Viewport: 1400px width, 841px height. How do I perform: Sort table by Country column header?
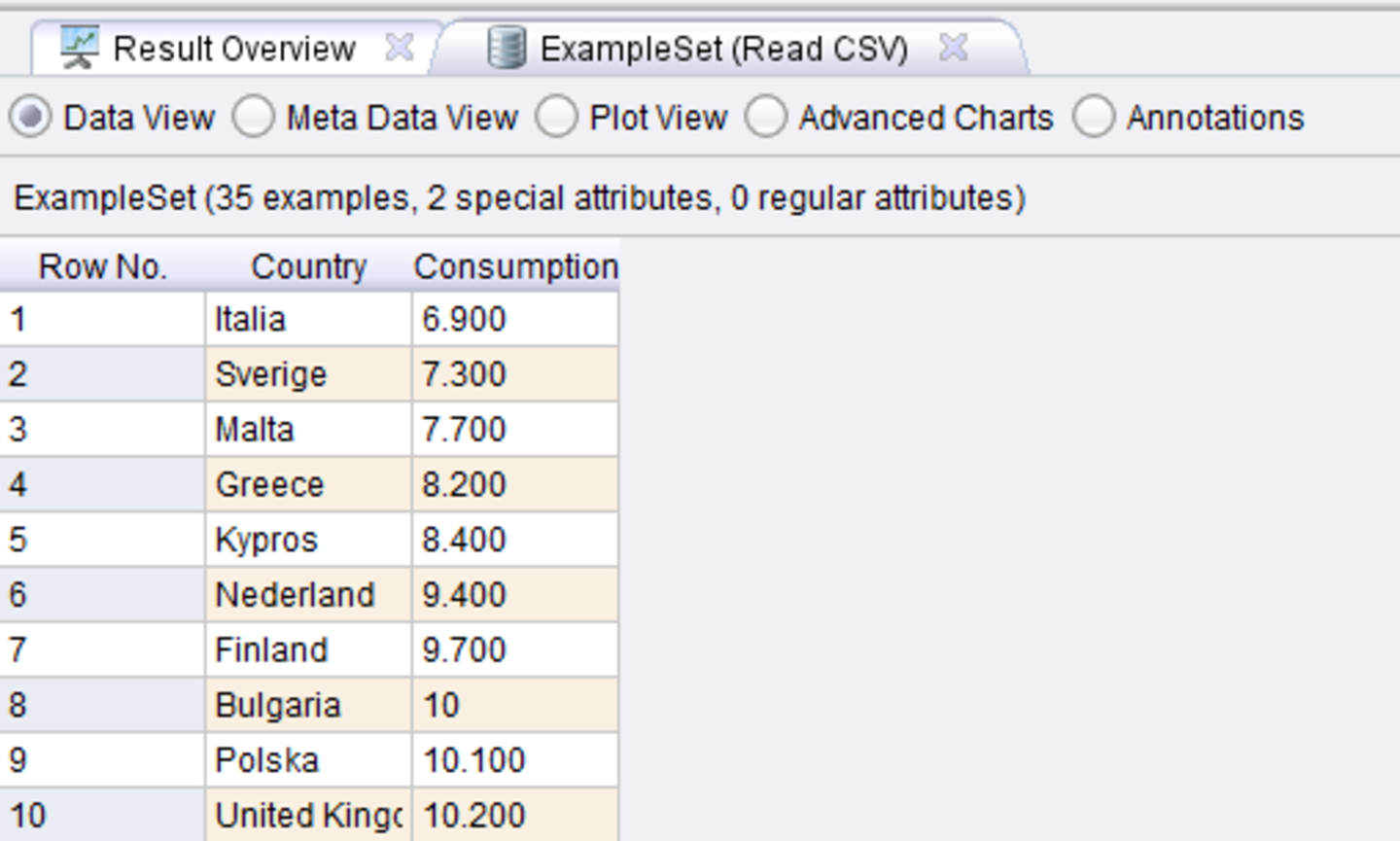point(308,265)
